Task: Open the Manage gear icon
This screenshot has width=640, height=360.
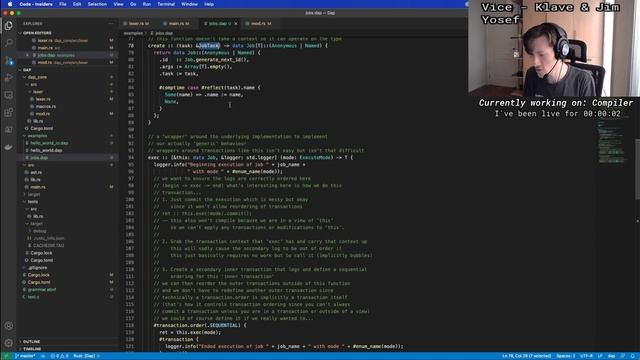Action: (9, 343)
